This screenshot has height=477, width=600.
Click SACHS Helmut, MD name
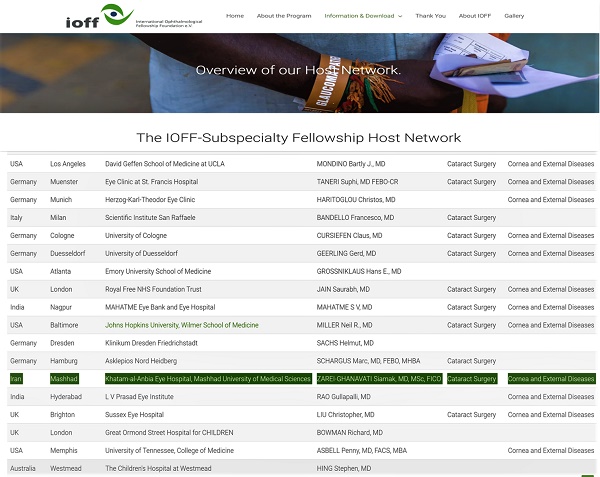coord(345,343)
